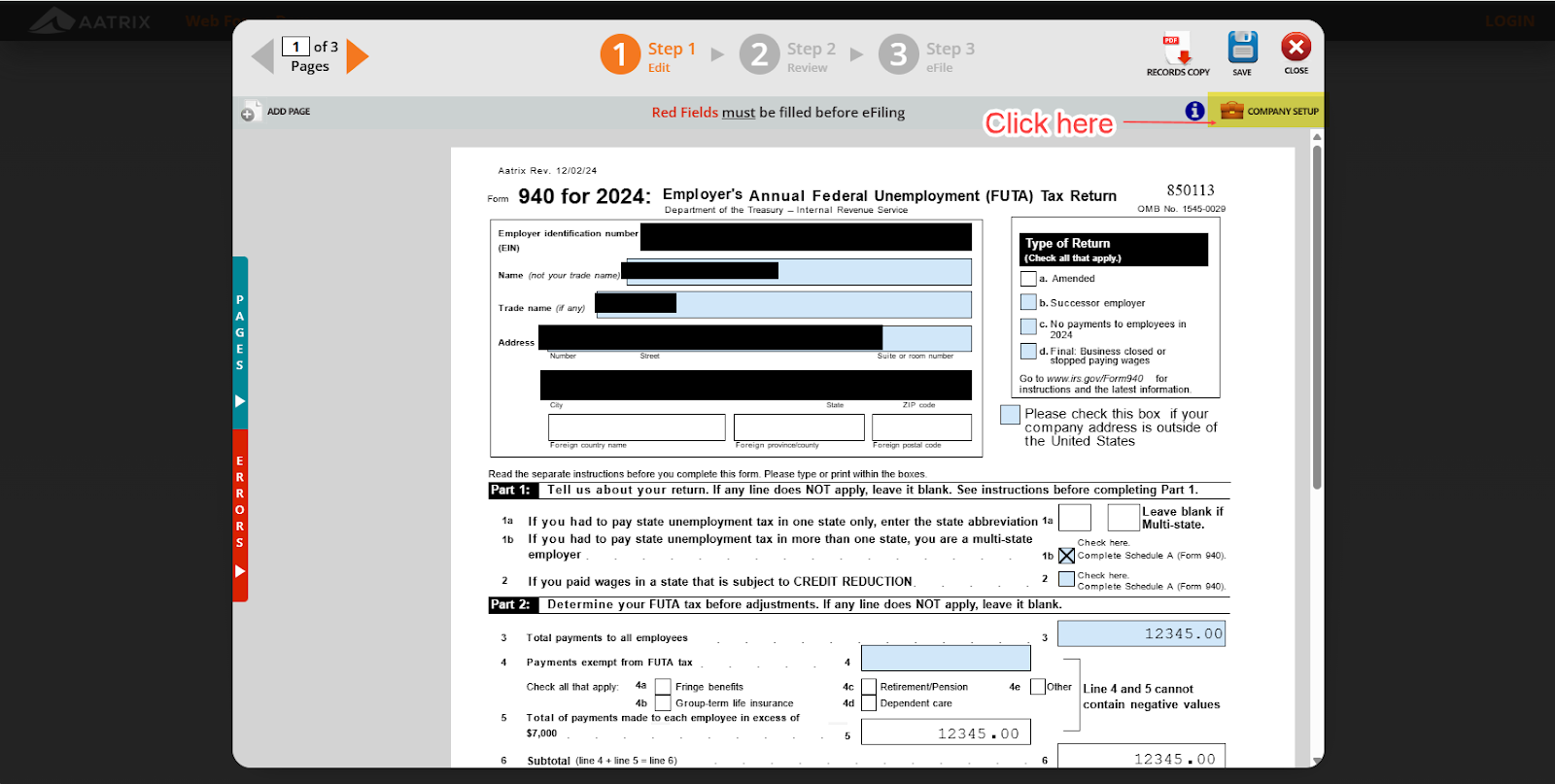The image size is (1555, 784).
Task: Expand the Pages side panel
Action: 240,343
